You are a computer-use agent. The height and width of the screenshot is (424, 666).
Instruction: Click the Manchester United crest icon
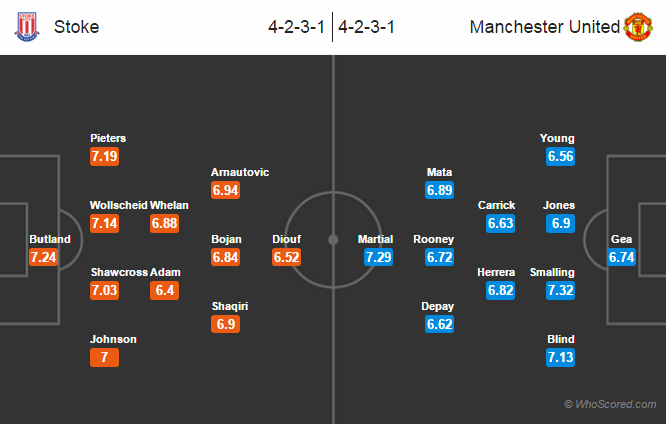638,27
